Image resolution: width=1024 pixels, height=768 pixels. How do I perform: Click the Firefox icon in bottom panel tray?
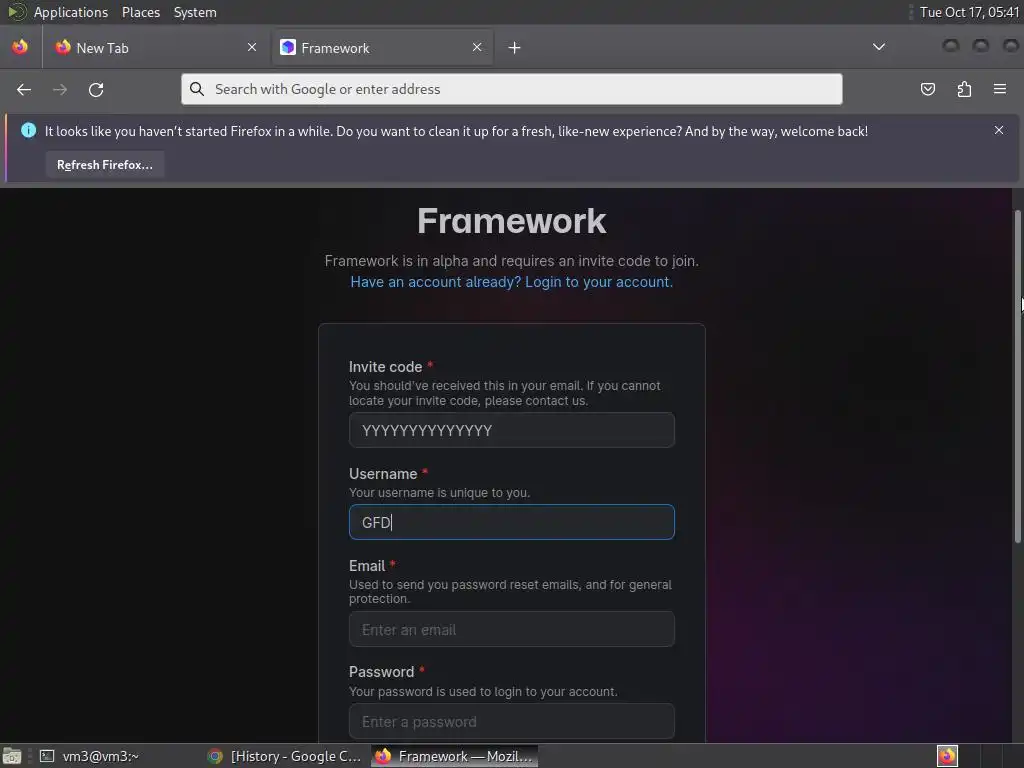[947, 756]
